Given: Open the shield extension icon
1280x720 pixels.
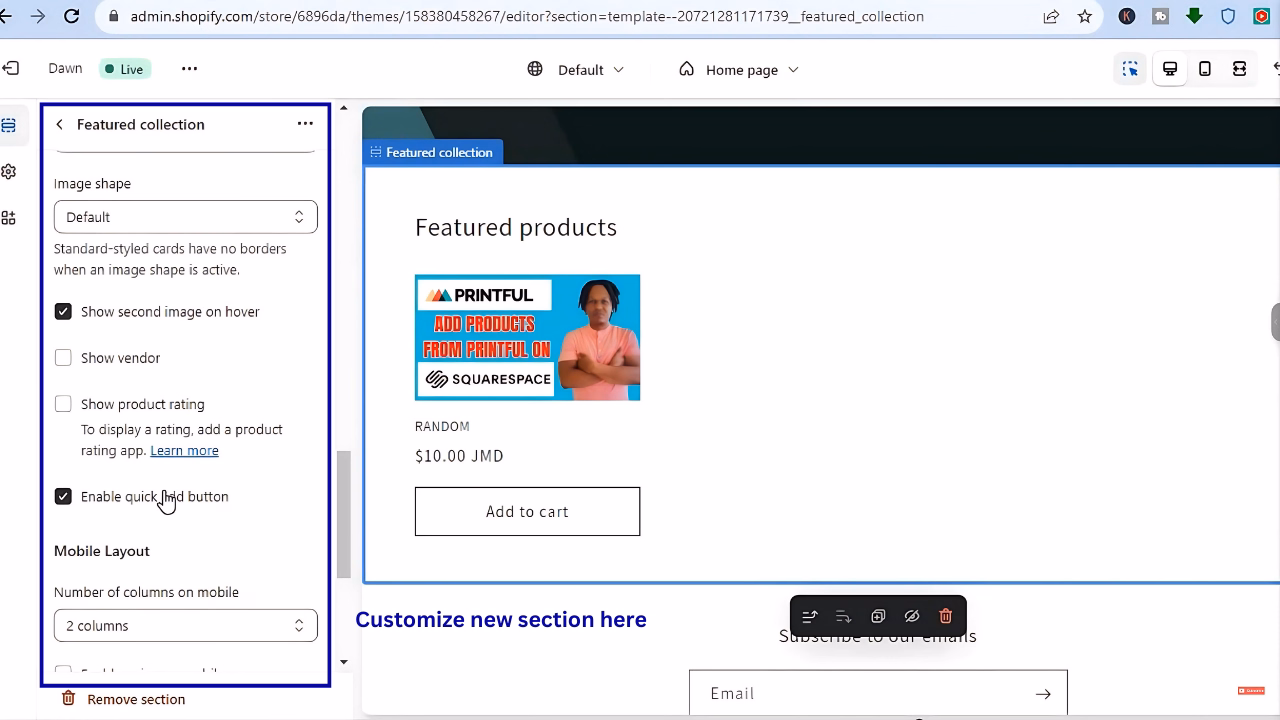Looking at the screenshot, I should pos(1228,16).
